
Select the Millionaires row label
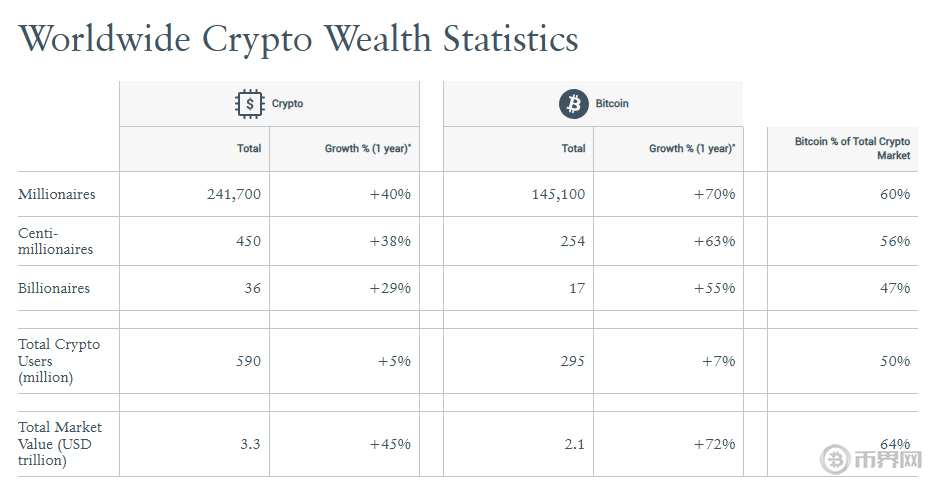(57, 194)
